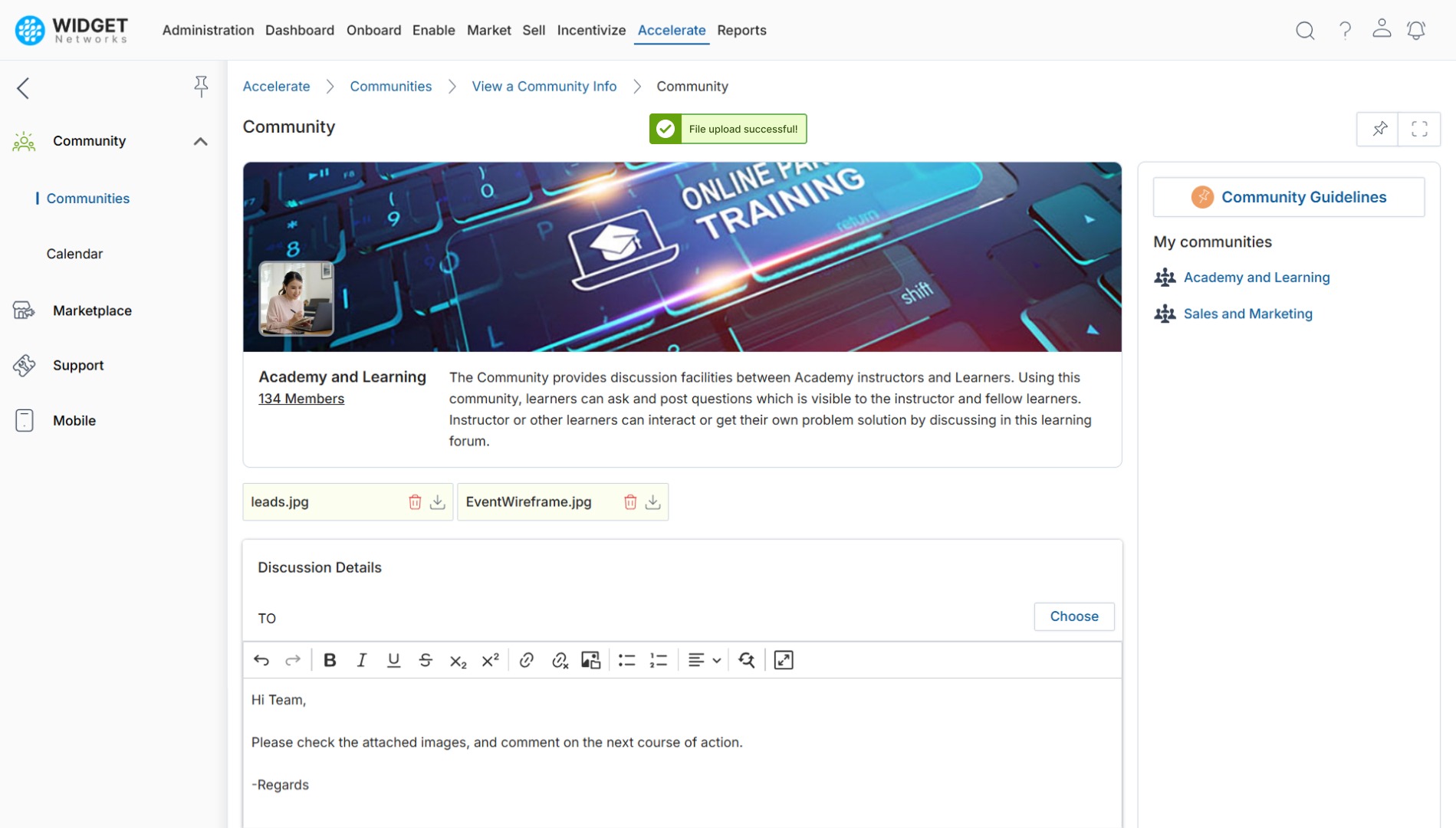
Task: Open the Incentivize menu item
Action: 591,30
